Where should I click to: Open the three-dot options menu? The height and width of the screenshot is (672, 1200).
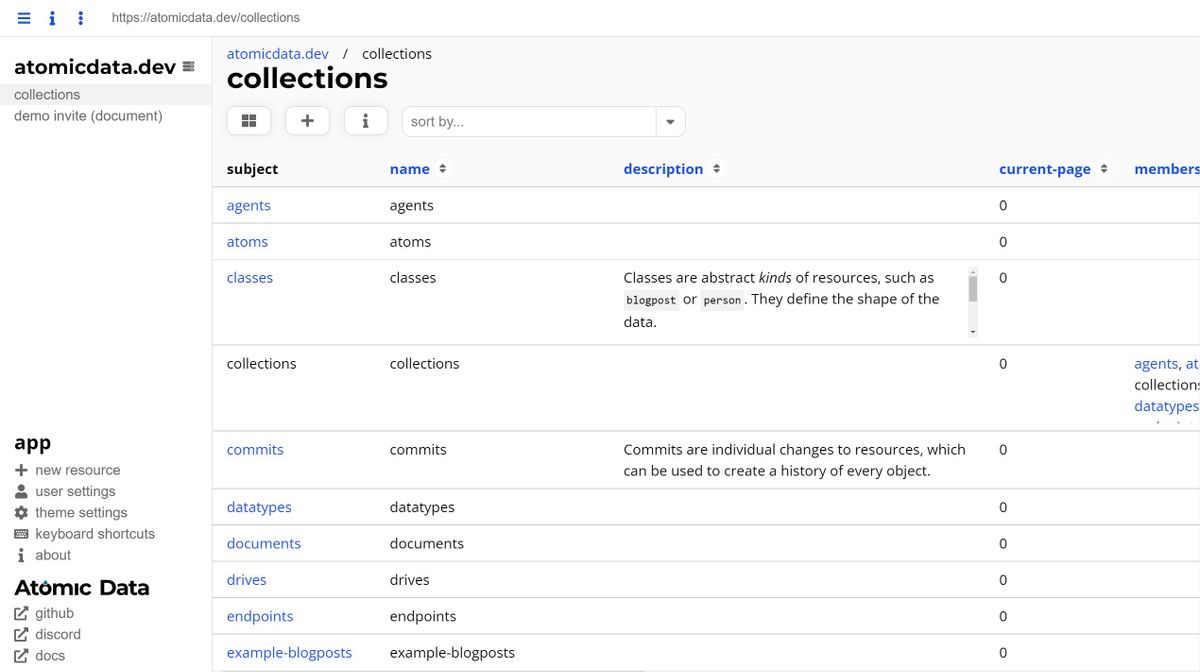coord(82,17)
